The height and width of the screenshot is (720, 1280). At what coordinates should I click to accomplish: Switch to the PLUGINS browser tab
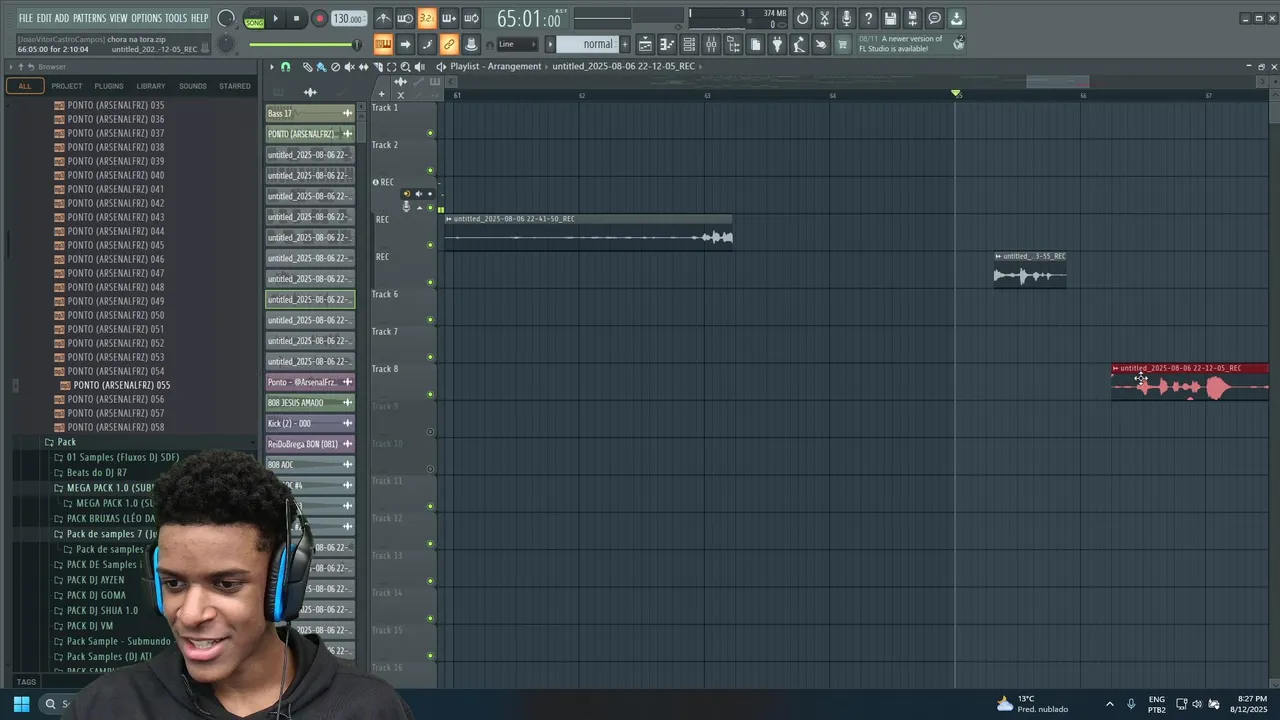[109, 86]
